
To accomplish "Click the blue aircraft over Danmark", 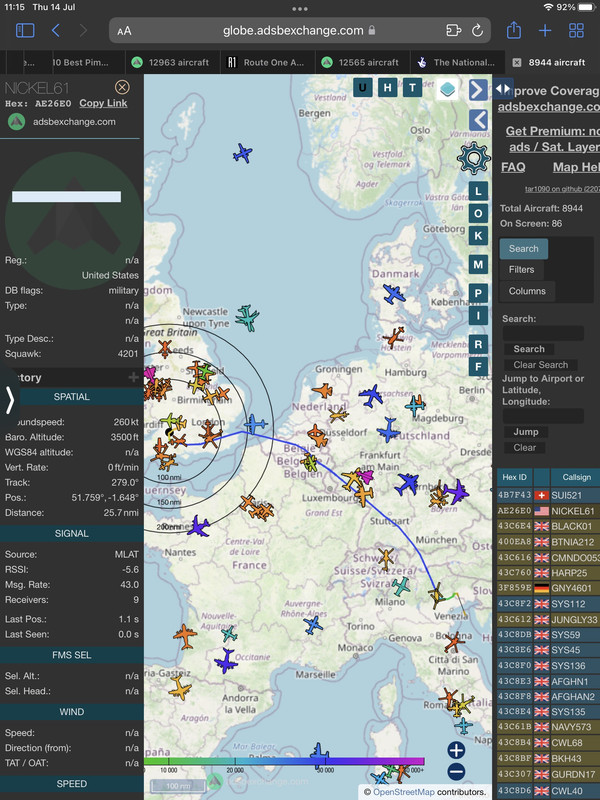I will (393, 294).
